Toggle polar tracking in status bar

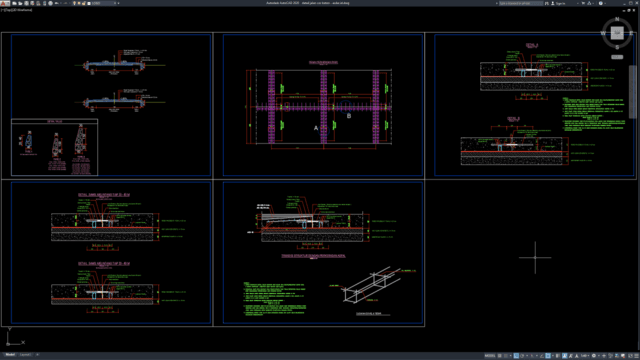pyautogui.click(x=522, y=356)
